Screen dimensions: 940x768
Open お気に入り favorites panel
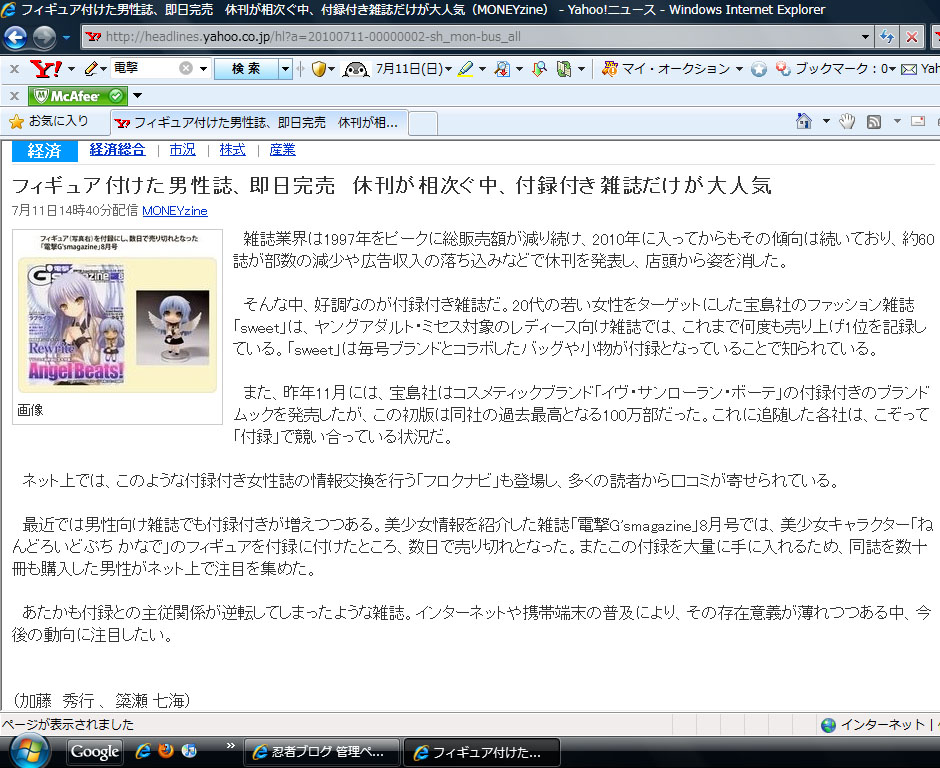(x=49, y=121)
